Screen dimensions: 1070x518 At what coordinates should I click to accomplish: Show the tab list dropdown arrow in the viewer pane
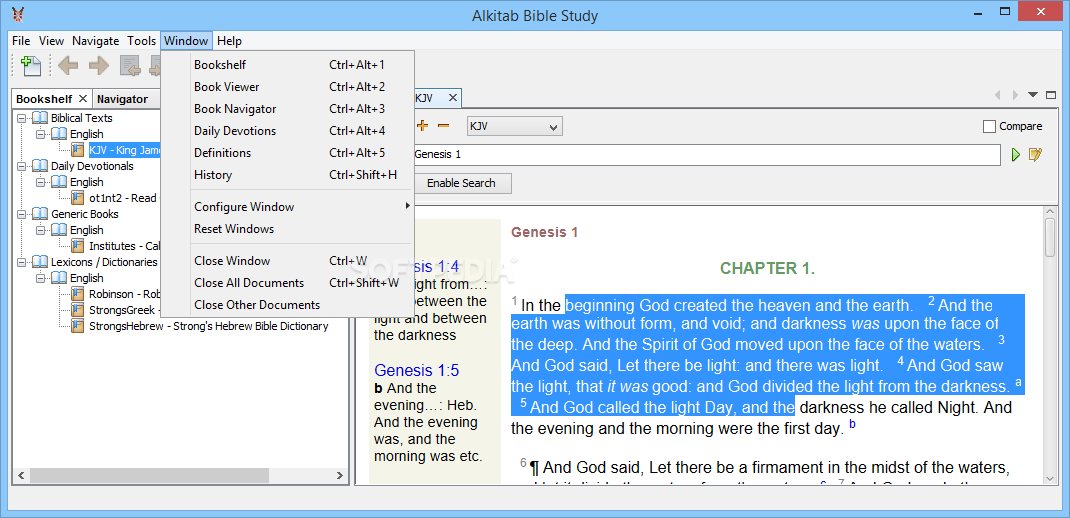click(1032, 95)
